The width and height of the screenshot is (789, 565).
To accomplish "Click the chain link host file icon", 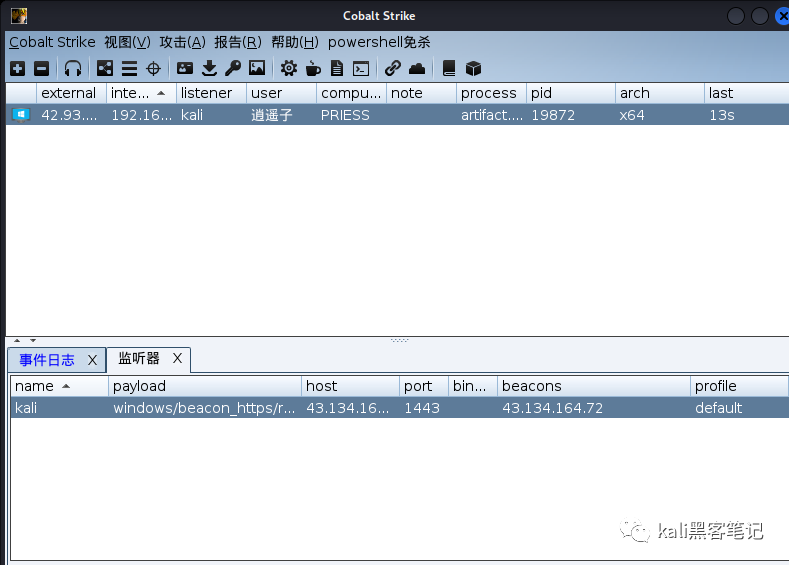I will click(392, 68).
